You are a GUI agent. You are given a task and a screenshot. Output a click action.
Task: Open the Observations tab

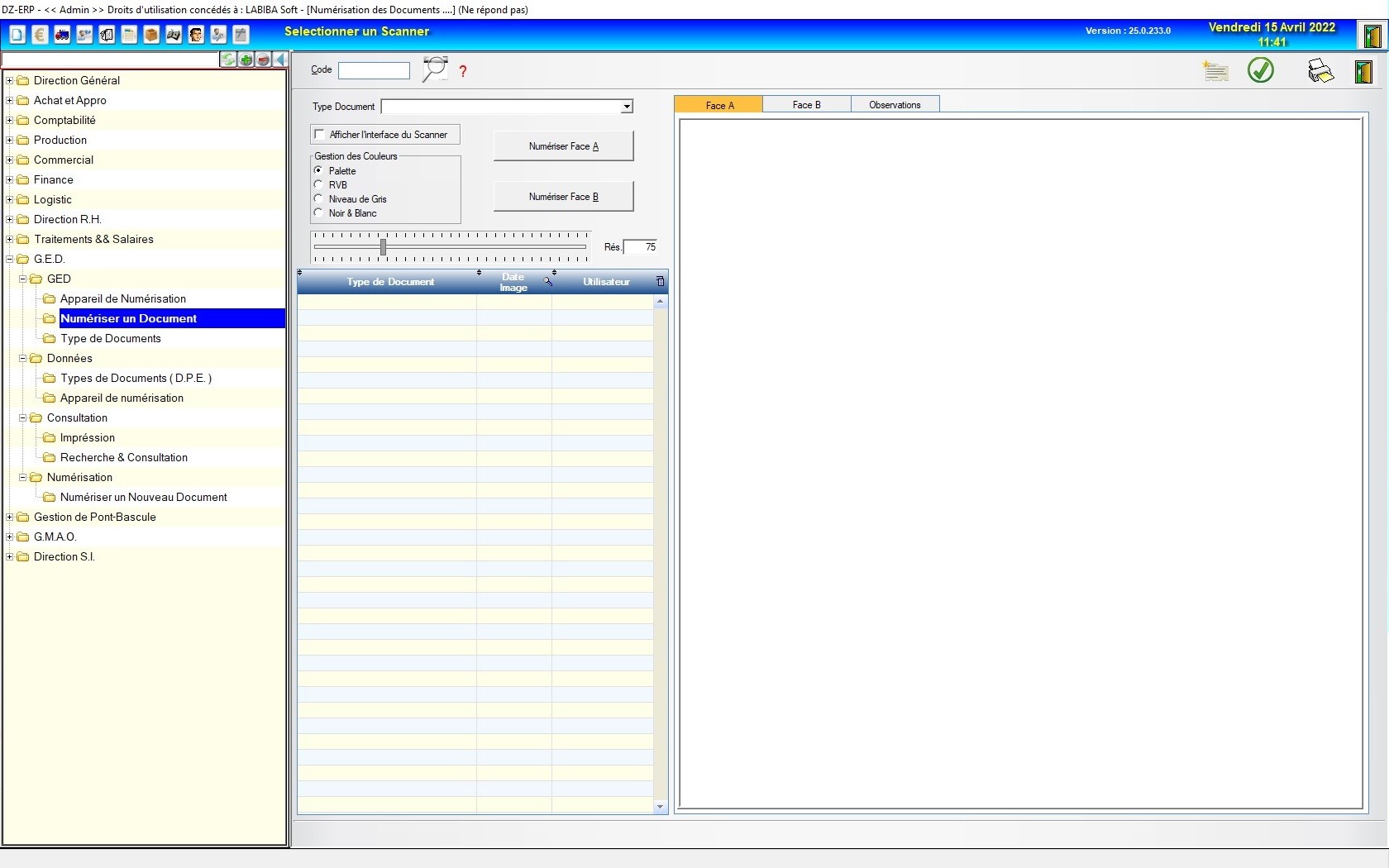[x=895, y=105]
